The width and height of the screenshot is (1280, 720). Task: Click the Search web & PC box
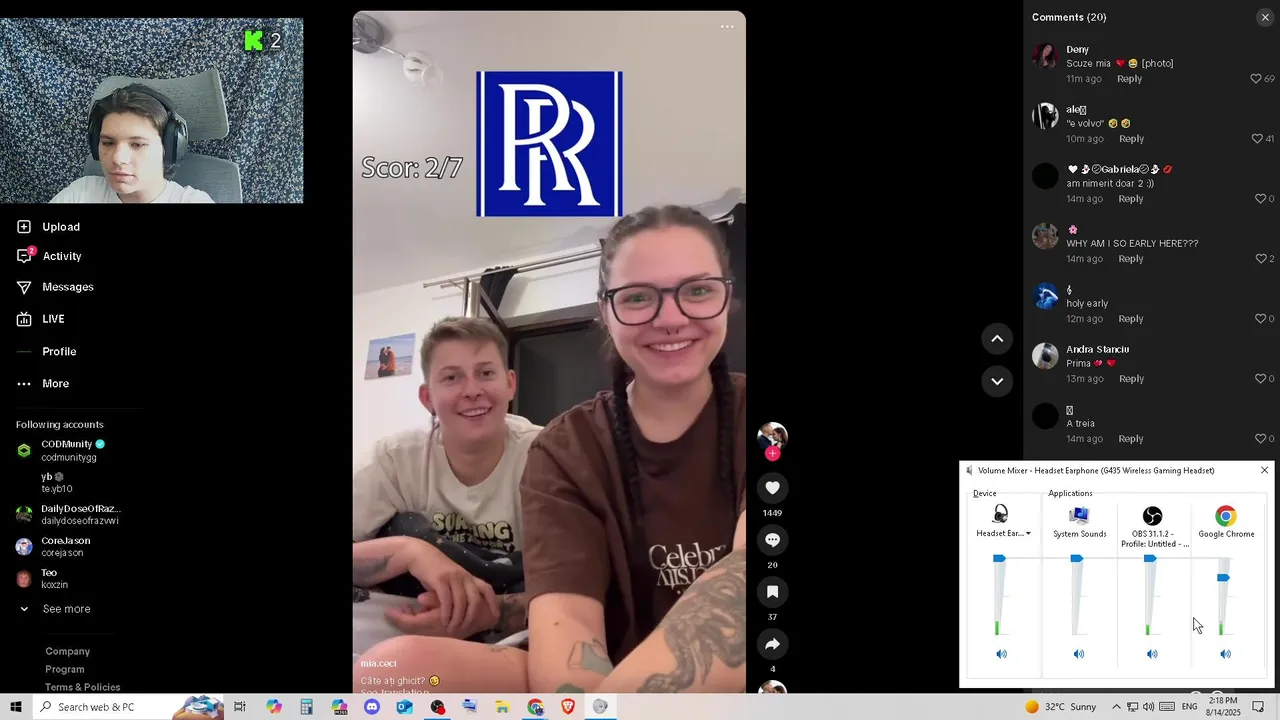coord(128,707)
